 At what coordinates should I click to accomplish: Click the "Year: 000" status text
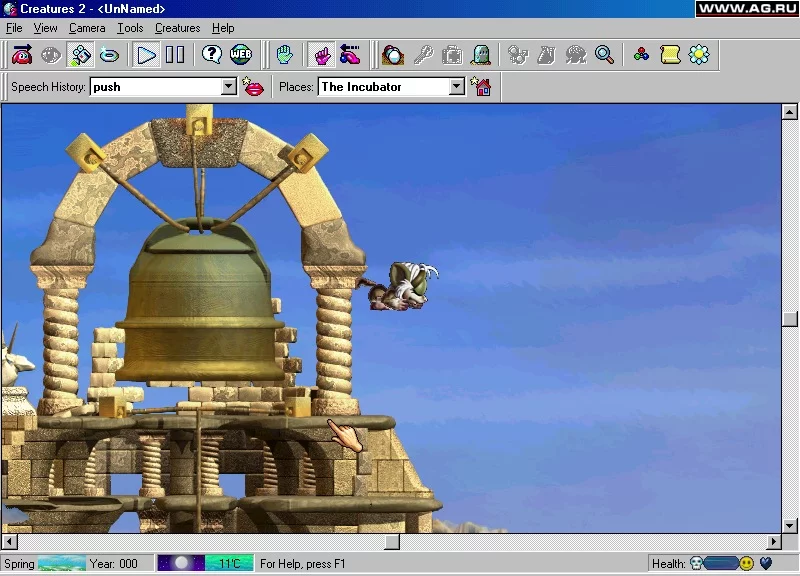113,564
